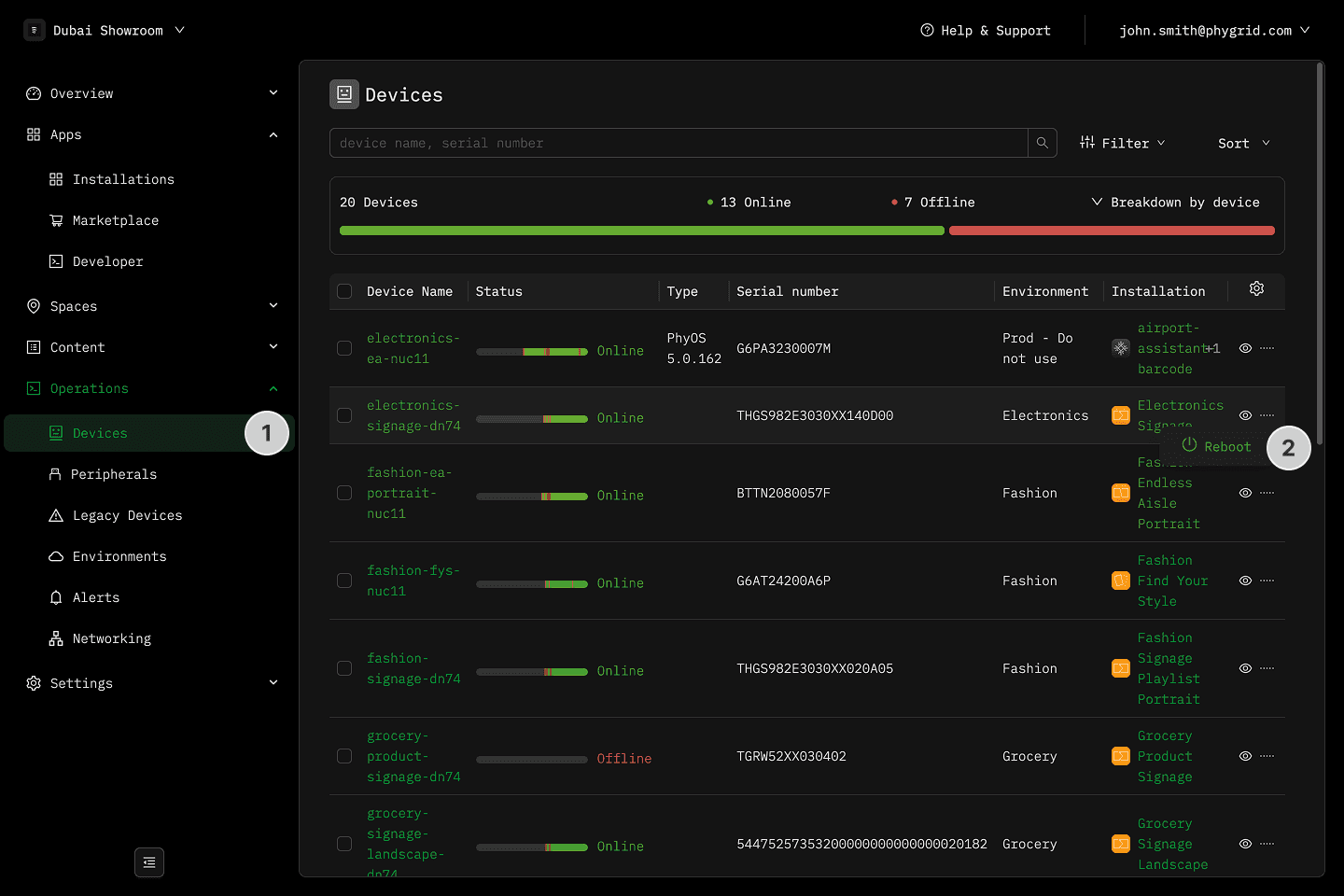Screen dimensions: 1344x896
Task: Click the search magnifier icon
Action: [1042, 143]
